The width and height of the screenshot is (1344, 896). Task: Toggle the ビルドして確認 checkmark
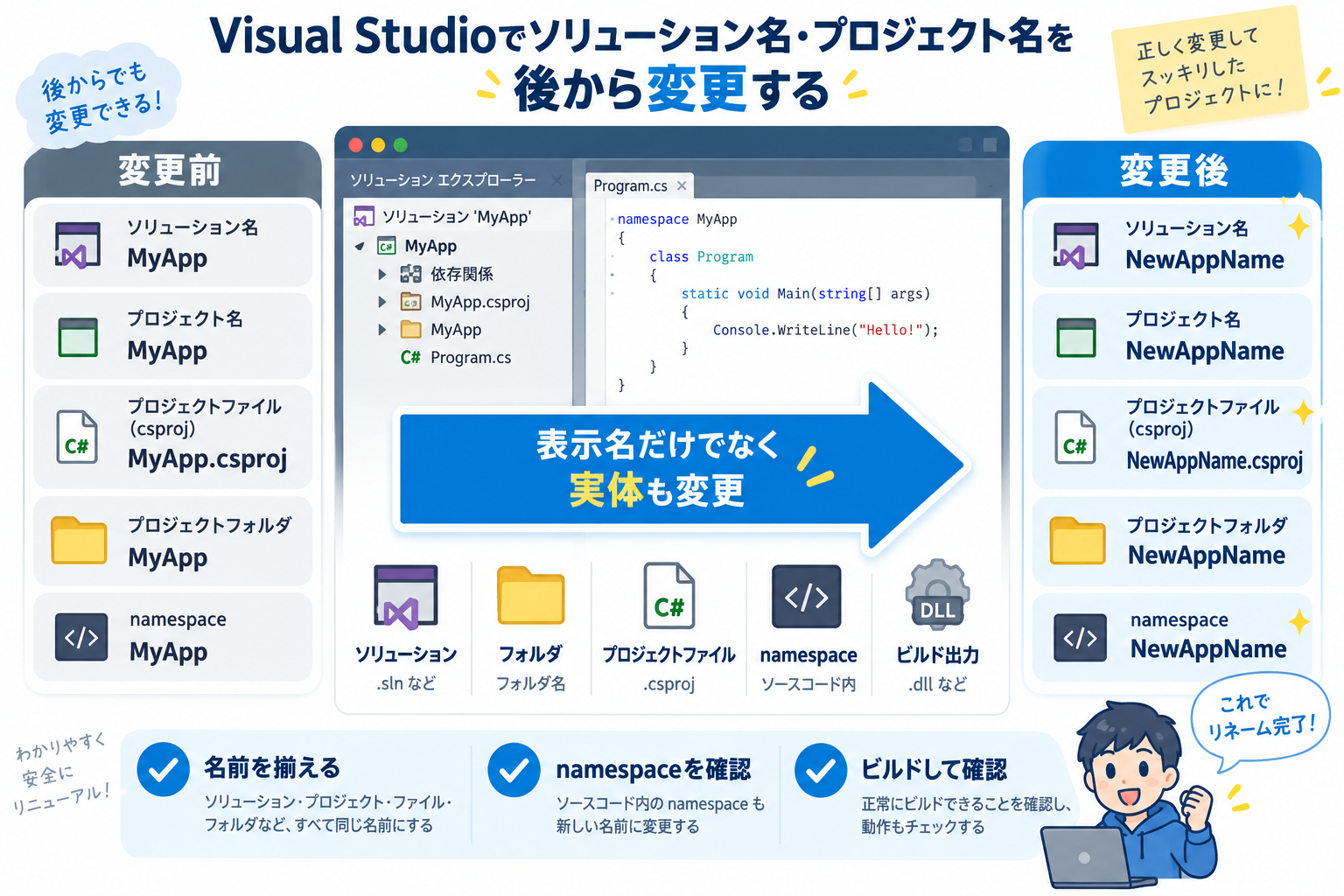click(x=820, y=770)
